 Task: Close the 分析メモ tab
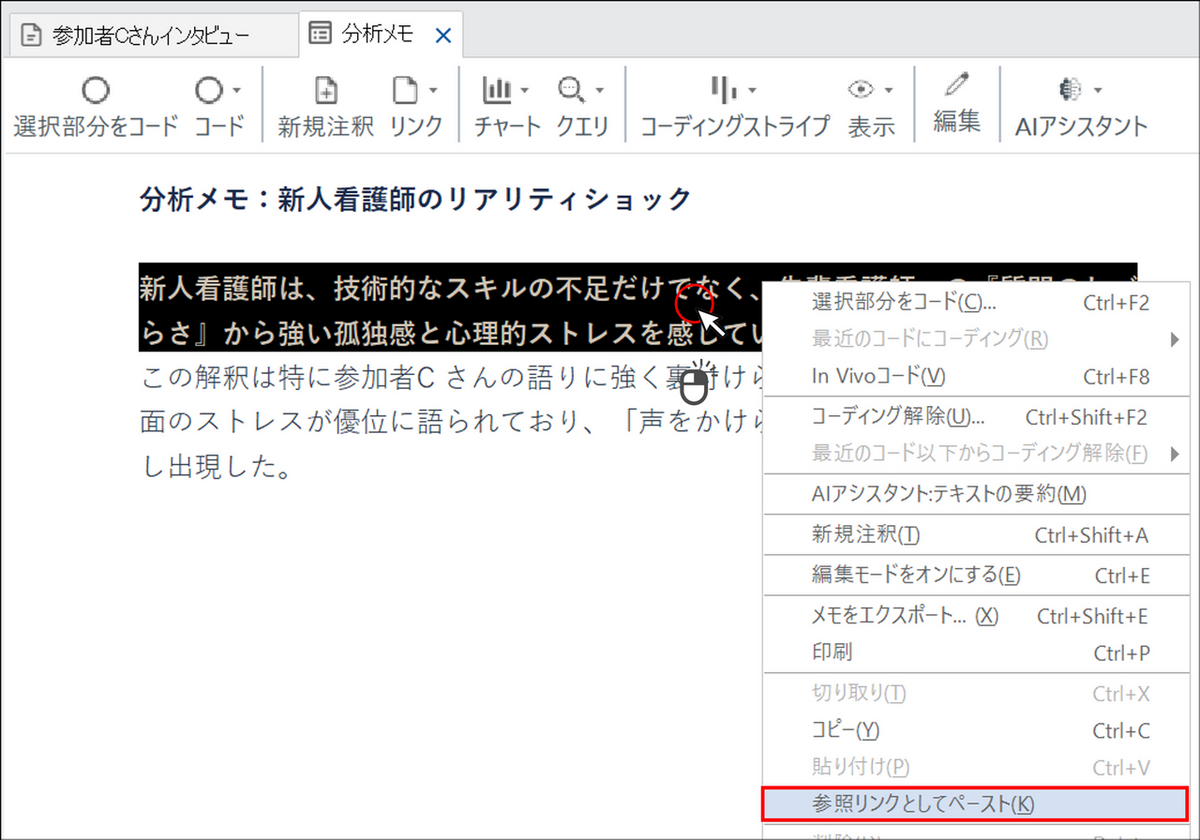click(443, 36)
